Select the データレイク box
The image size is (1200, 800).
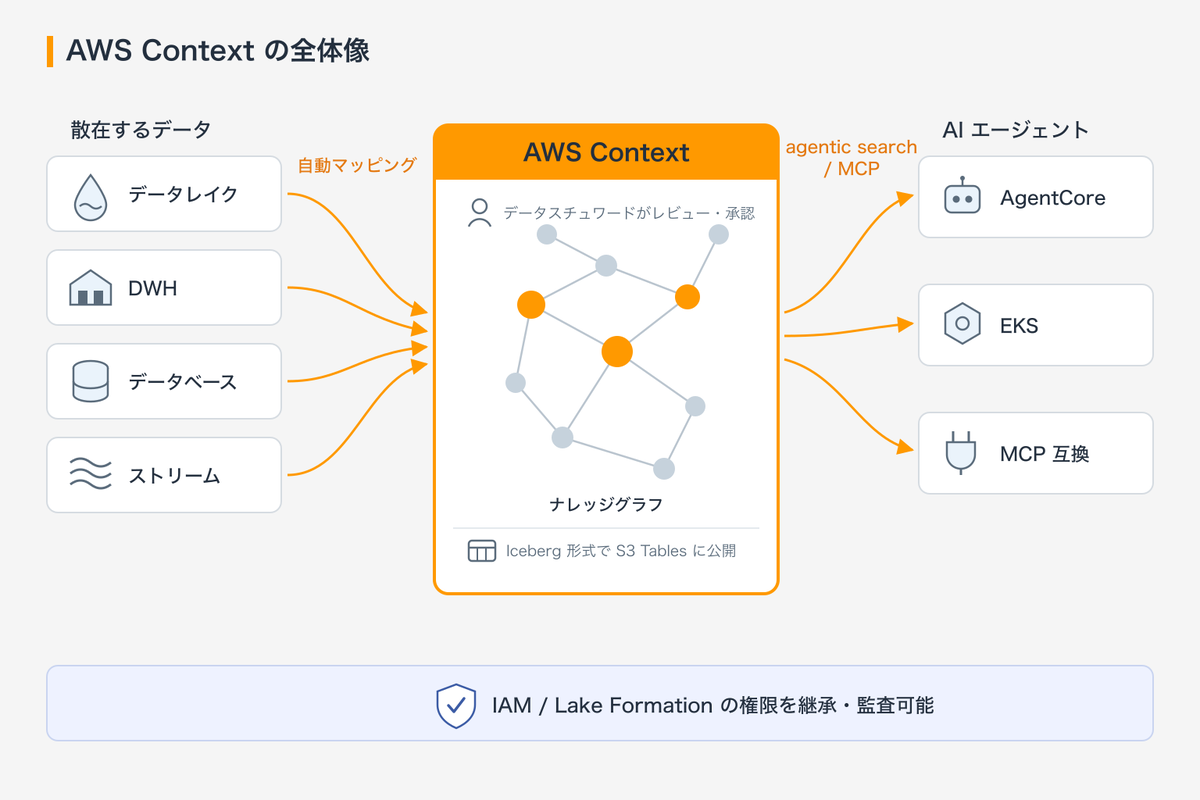164,193
